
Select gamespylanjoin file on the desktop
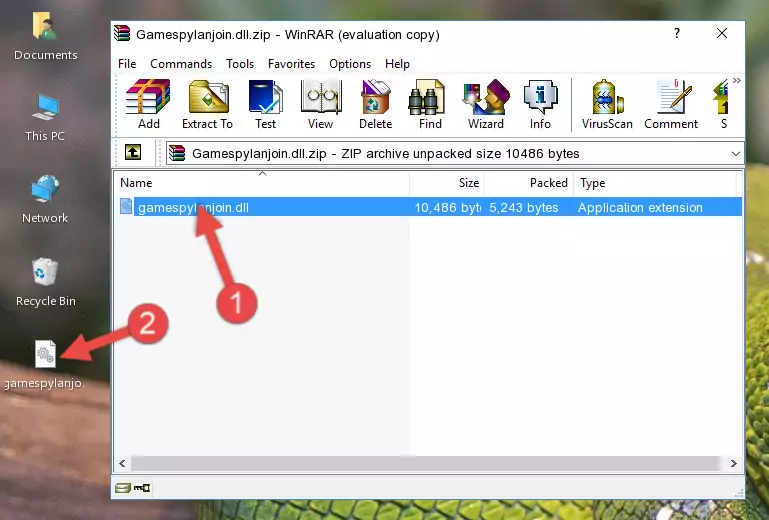45,365
